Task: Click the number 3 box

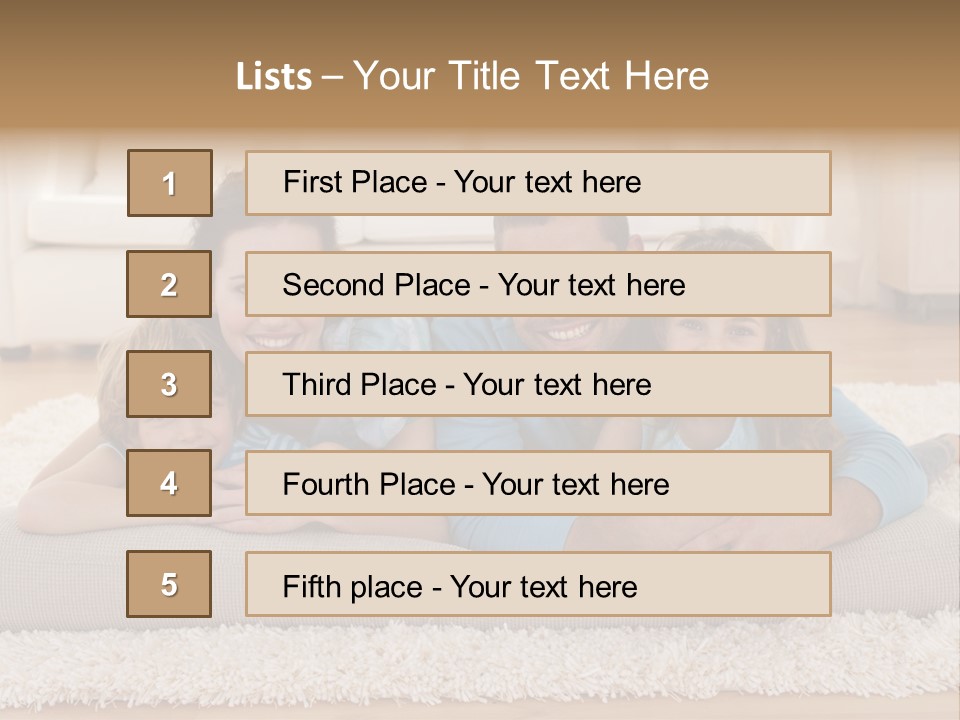Action: point(170,384)
